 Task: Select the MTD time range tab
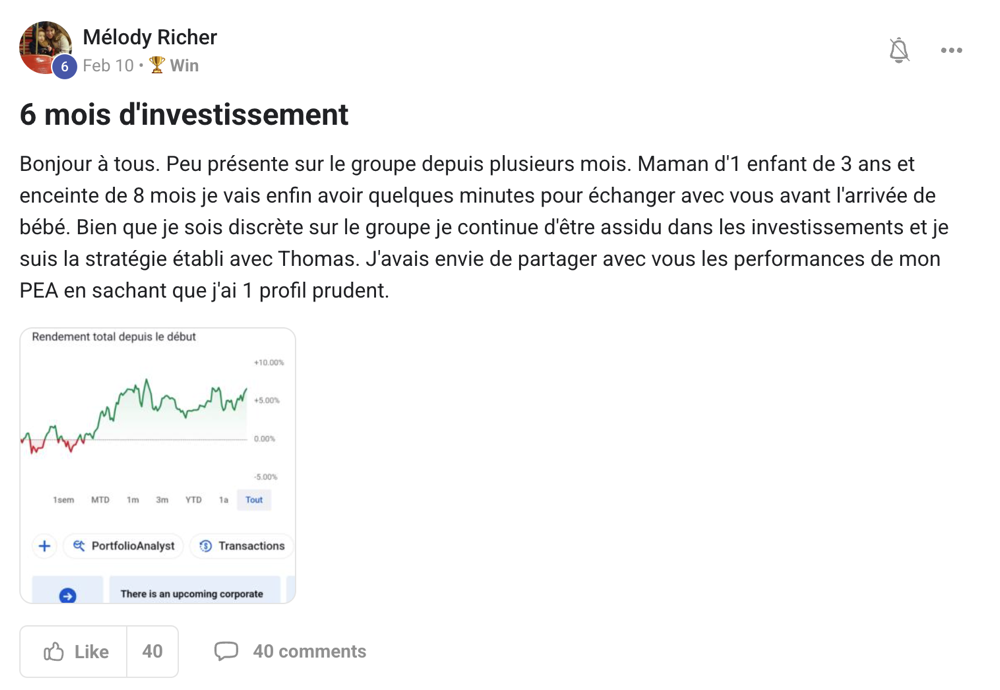coord(99,500)
